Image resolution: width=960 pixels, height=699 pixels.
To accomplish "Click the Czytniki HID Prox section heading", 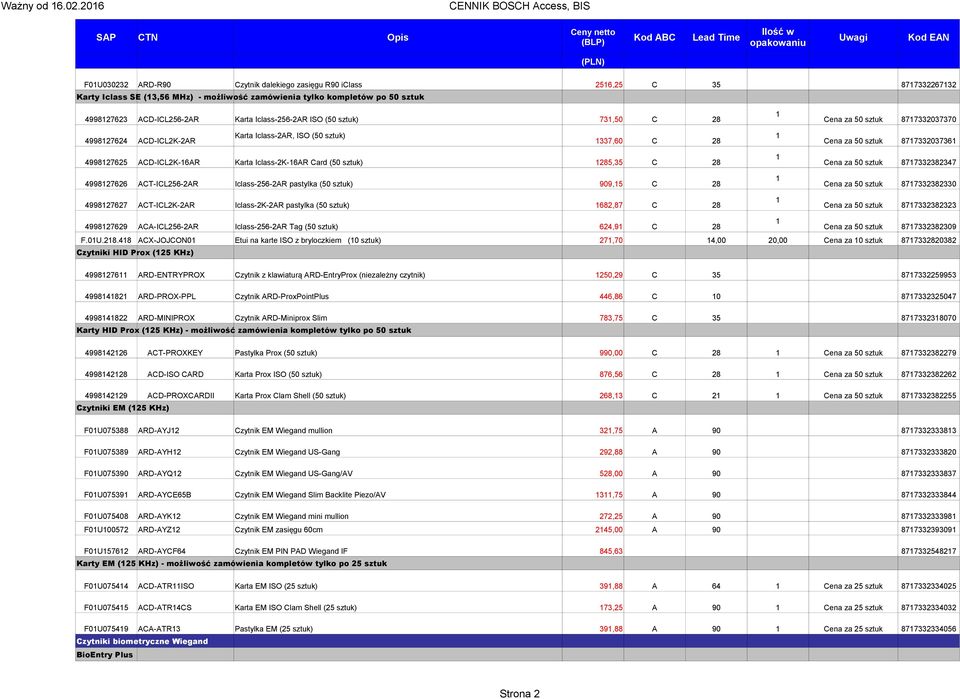I will (x=135, y=253).
